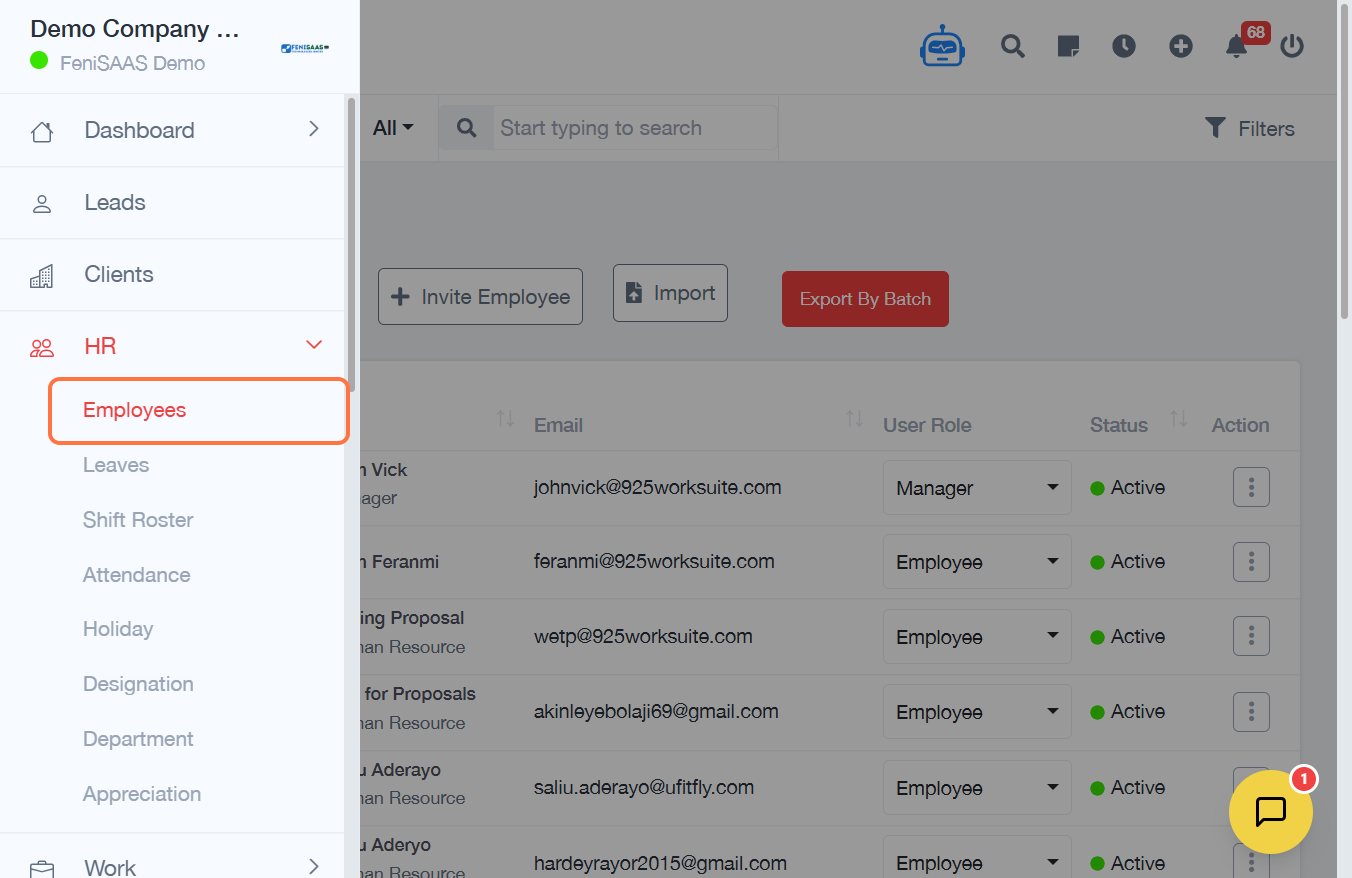Focus the Start typing to search field

(x=635, y=128)
